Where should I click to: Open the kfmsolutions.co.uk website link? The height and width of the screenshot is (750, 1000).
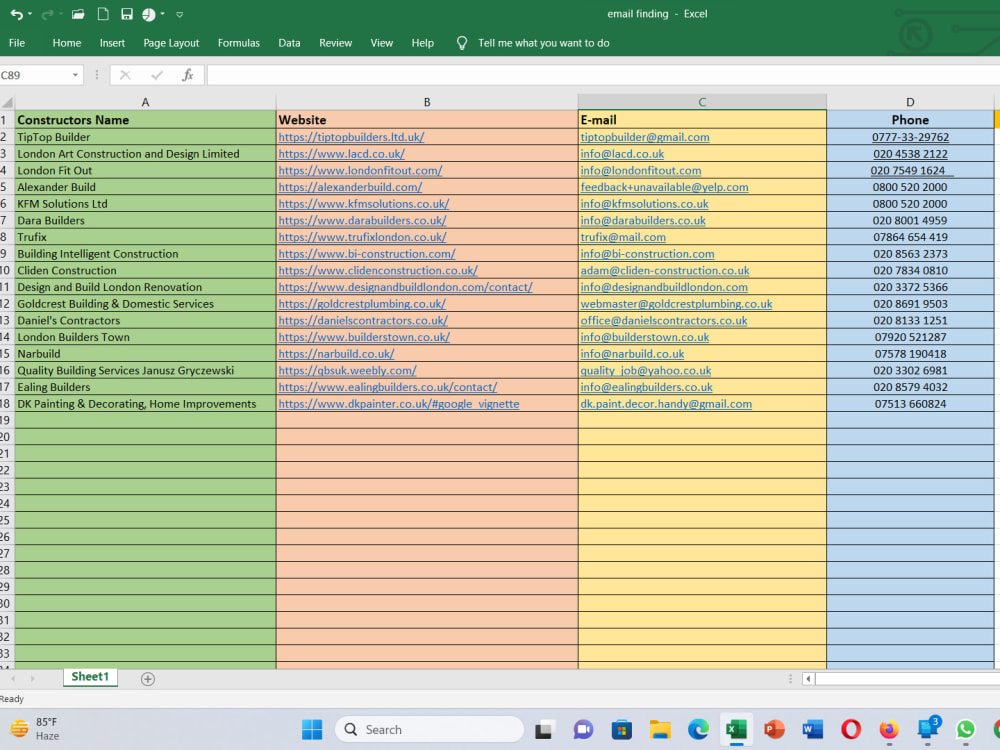pos(364,203)
